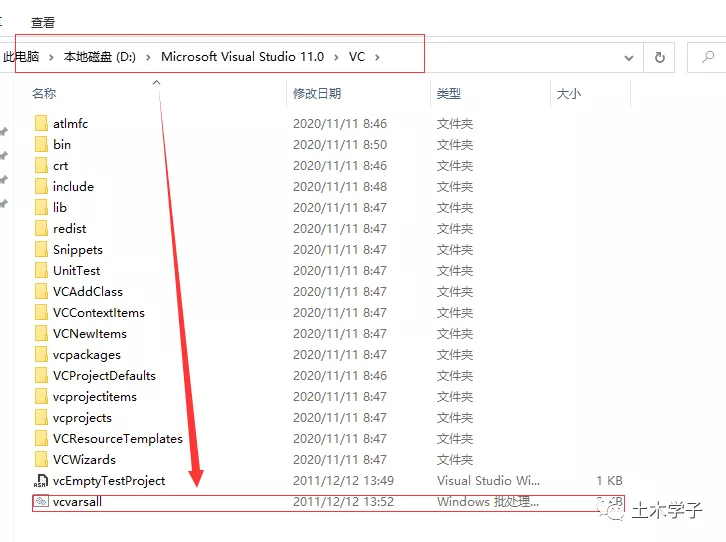Click the VCResourceTemplates folder name
Viewport: 726px width, 542px height.
coord(118,439)
